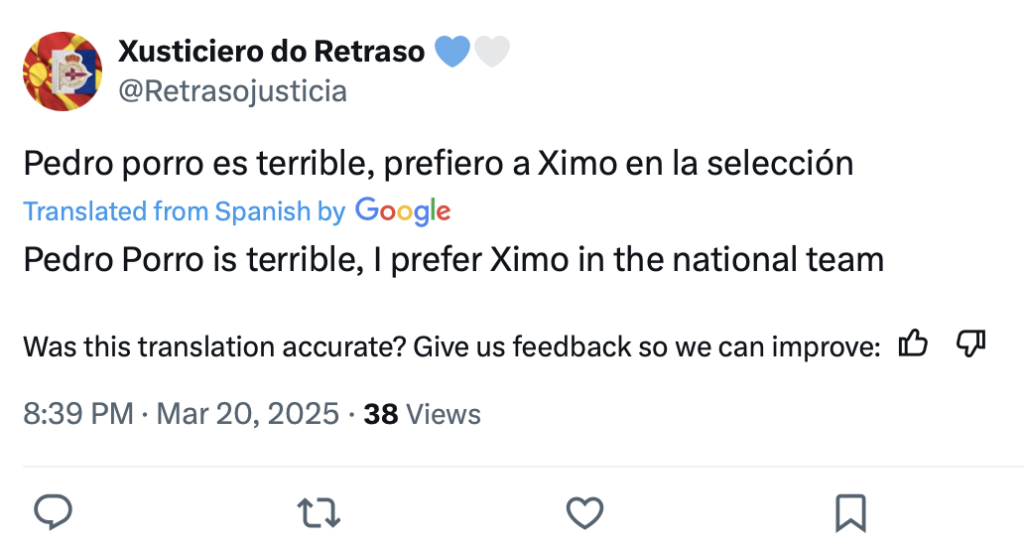Rate translation with the thumbs down icon

(x=970, y=343)
